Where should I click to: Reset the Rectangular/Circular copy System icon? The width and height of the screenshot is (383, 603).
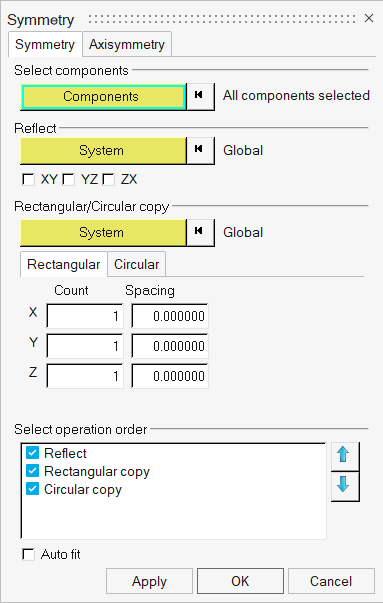click(x=200, y=232)
